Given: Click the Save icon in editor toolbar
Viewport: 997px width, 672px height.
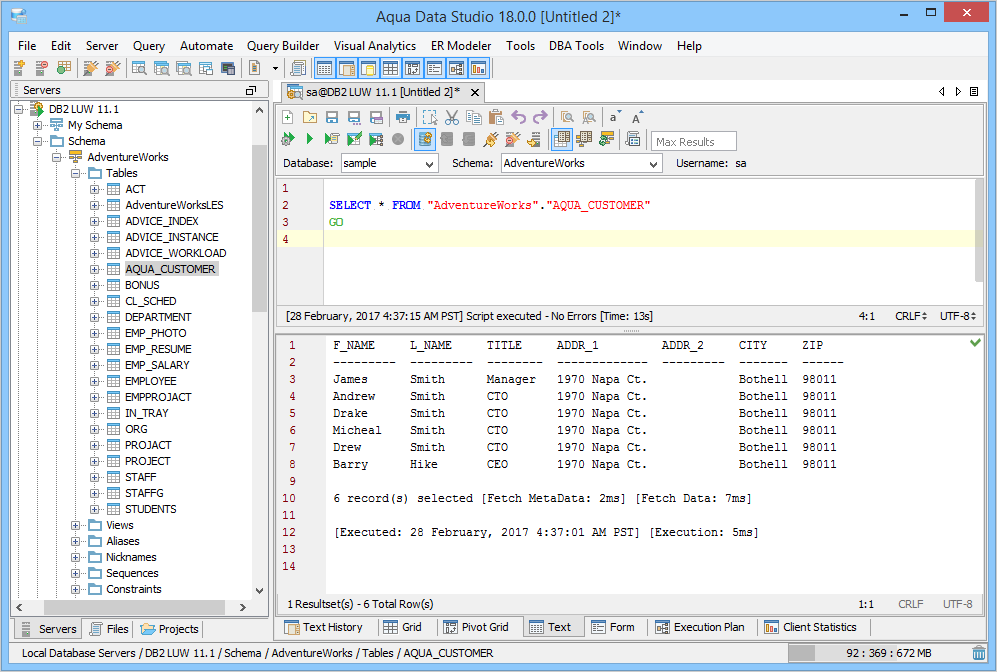Looking at the screenshot, I should (332, 117).
